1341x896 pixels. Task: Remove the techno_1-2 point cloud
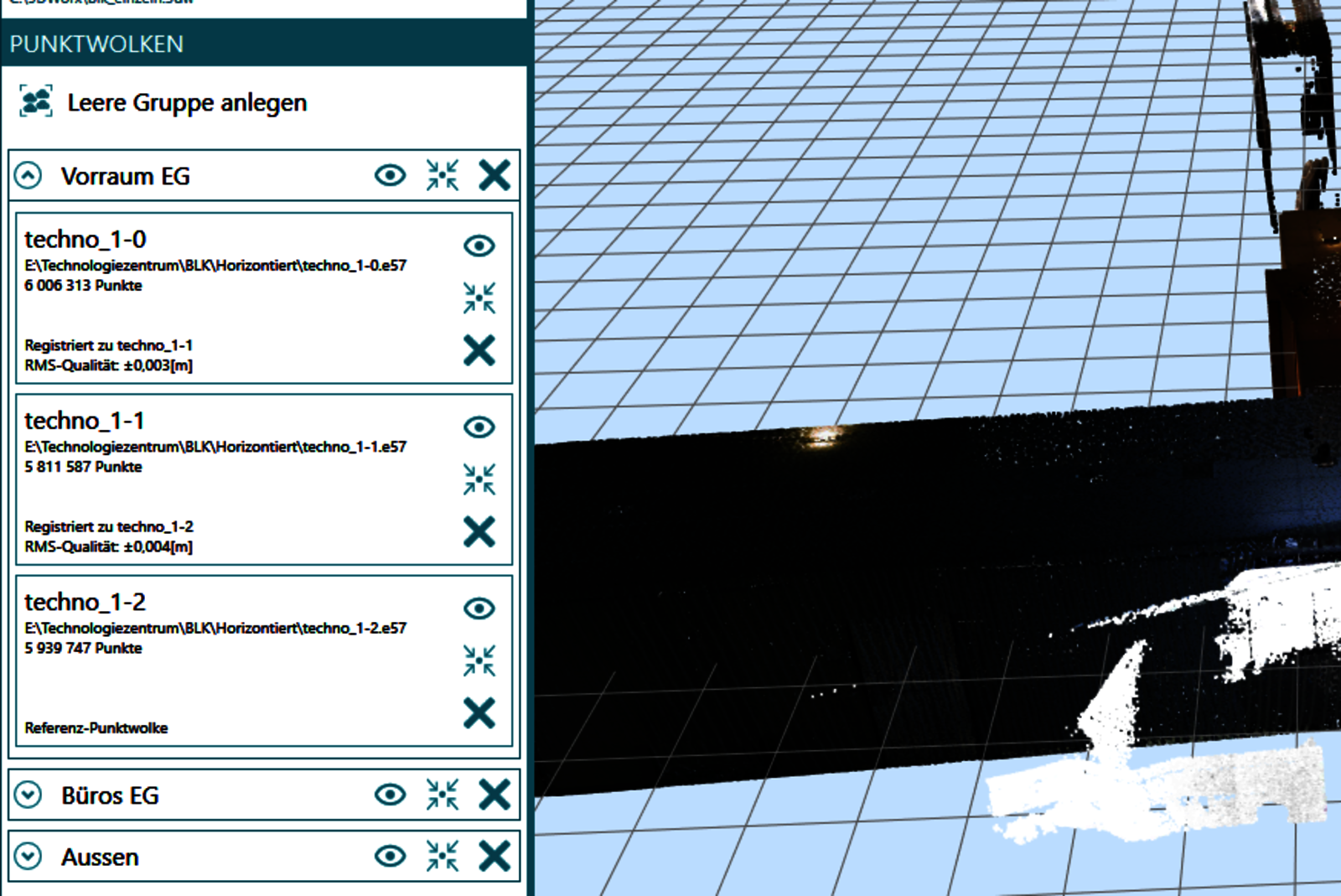479,713
